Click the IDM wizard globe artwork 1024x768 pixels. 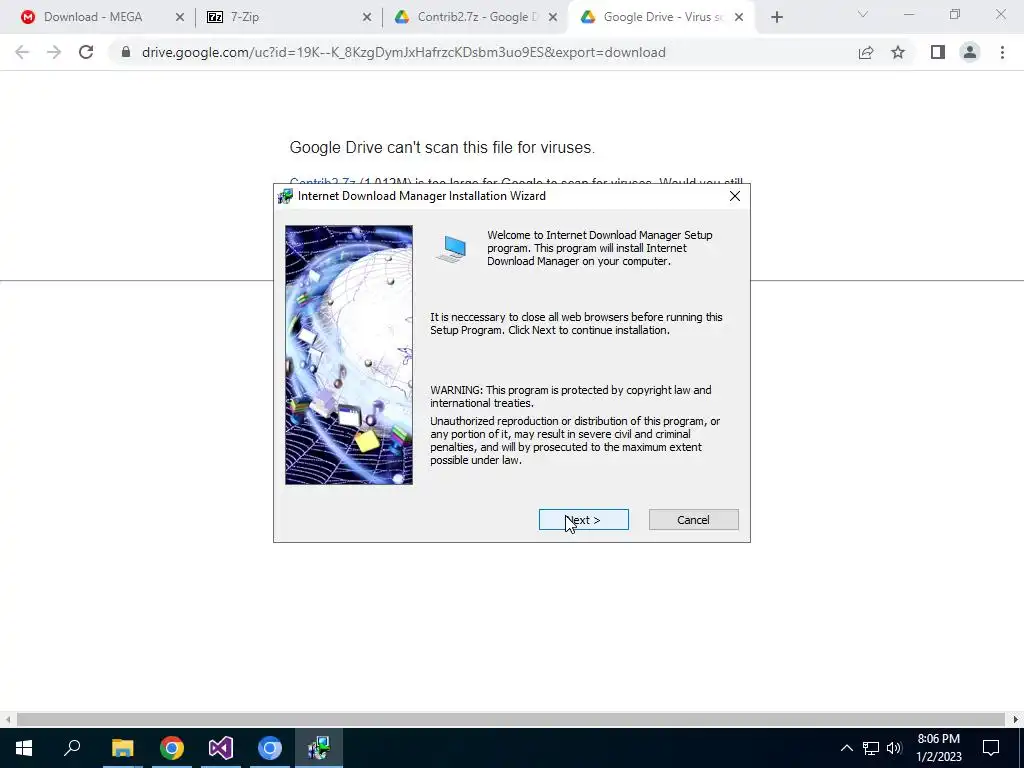pos(349,355)
